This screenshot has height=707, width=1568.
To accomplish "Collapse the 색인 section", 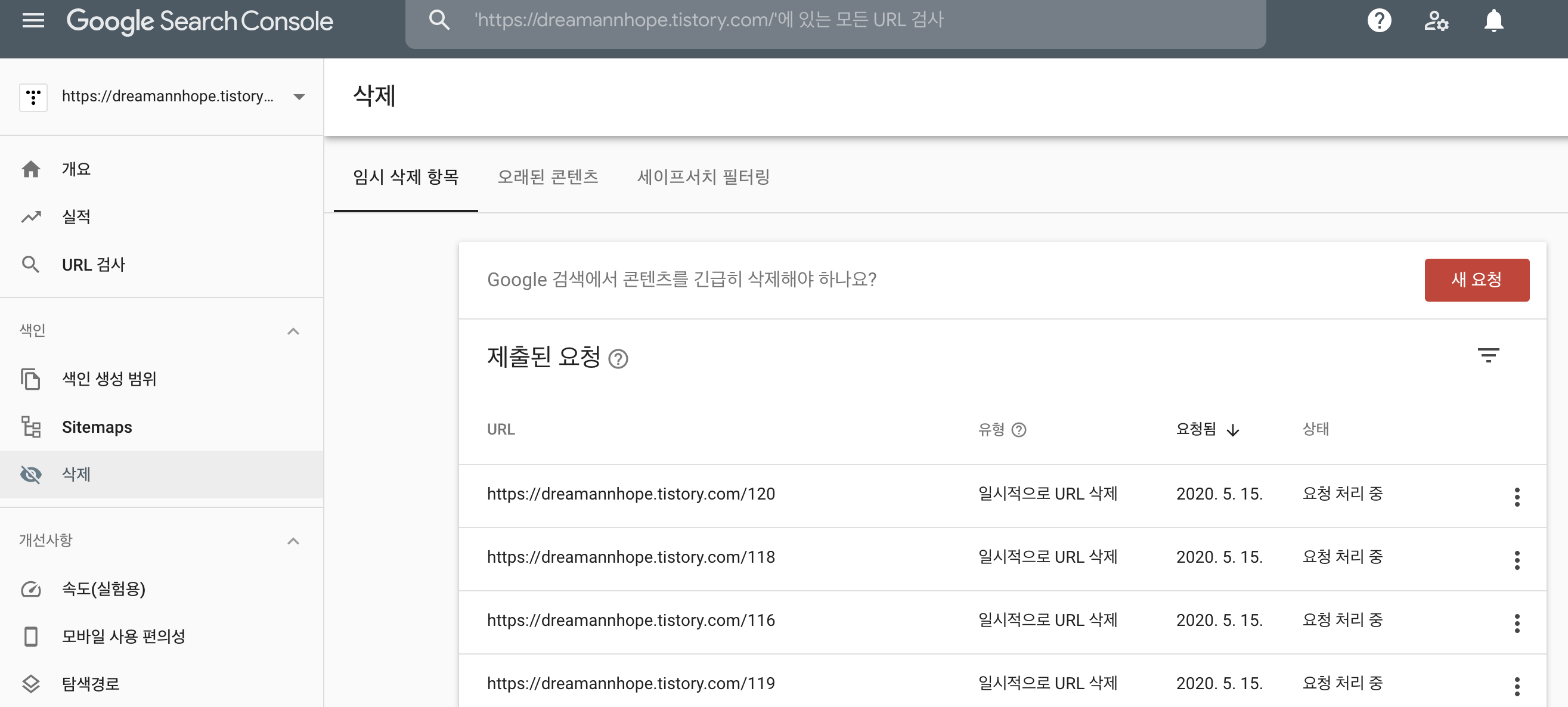I will pyautogui.click(x=293, y=331).
